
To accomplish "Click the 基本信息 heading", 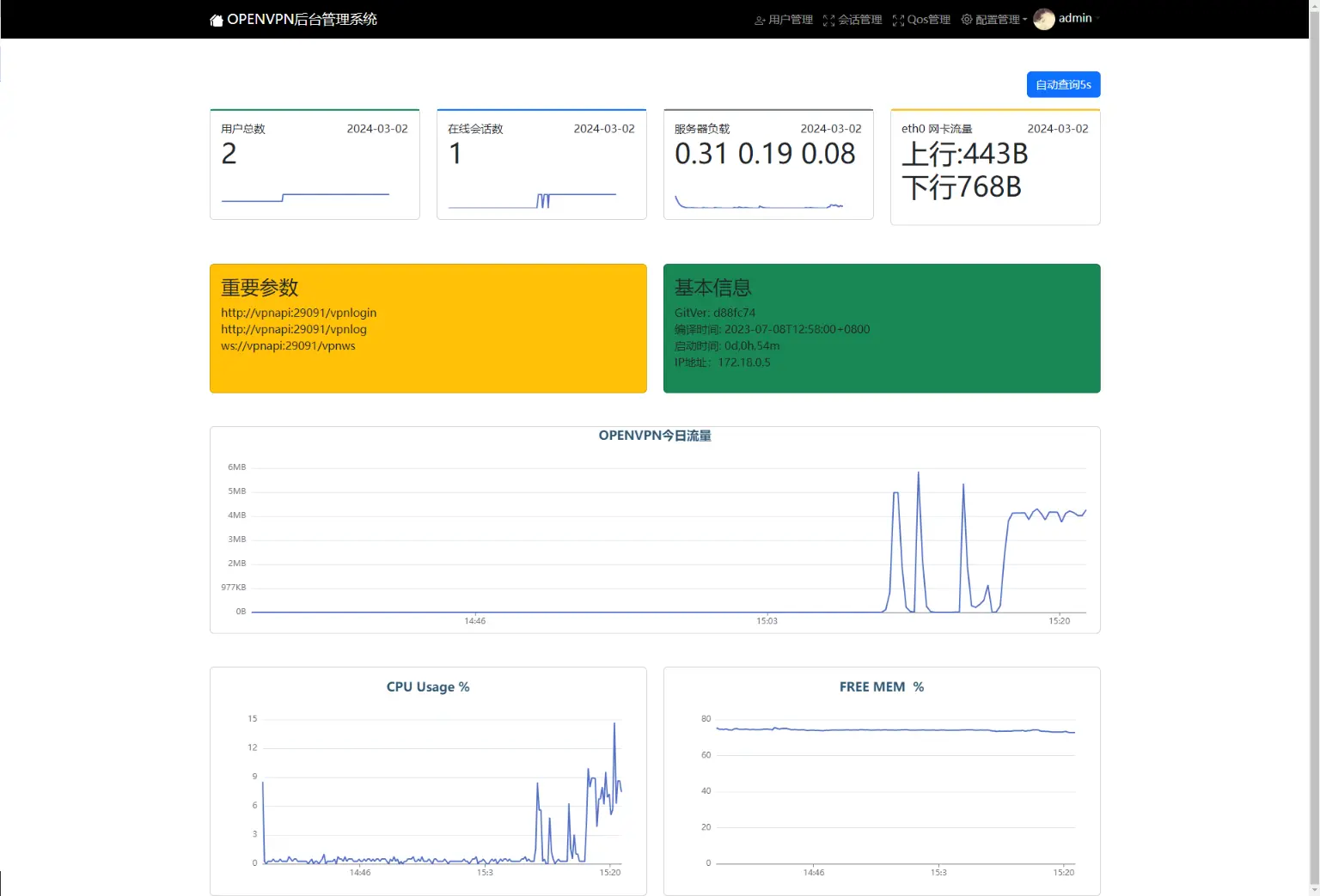I will click(x=713, y=288).
